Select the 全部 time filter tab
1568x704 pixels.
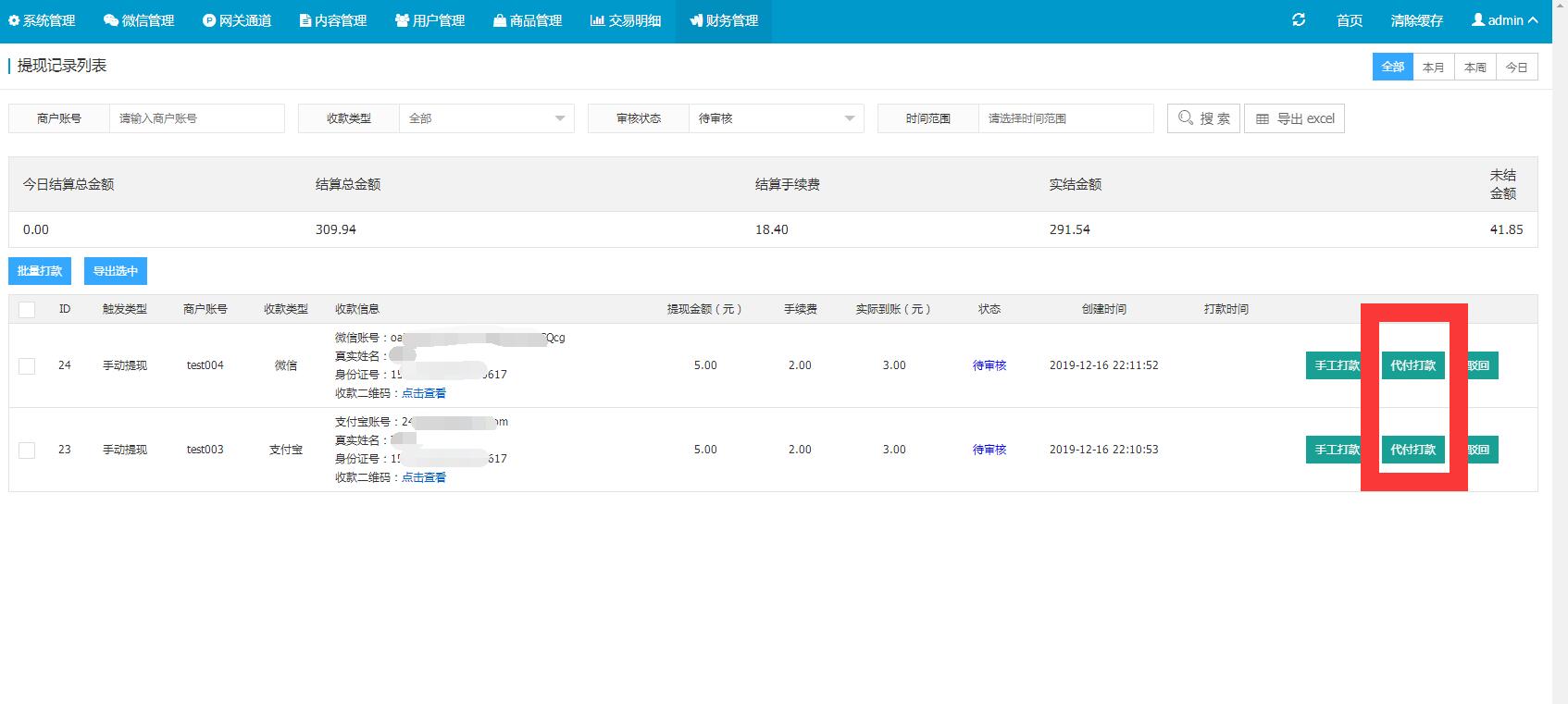(1393, 67)
